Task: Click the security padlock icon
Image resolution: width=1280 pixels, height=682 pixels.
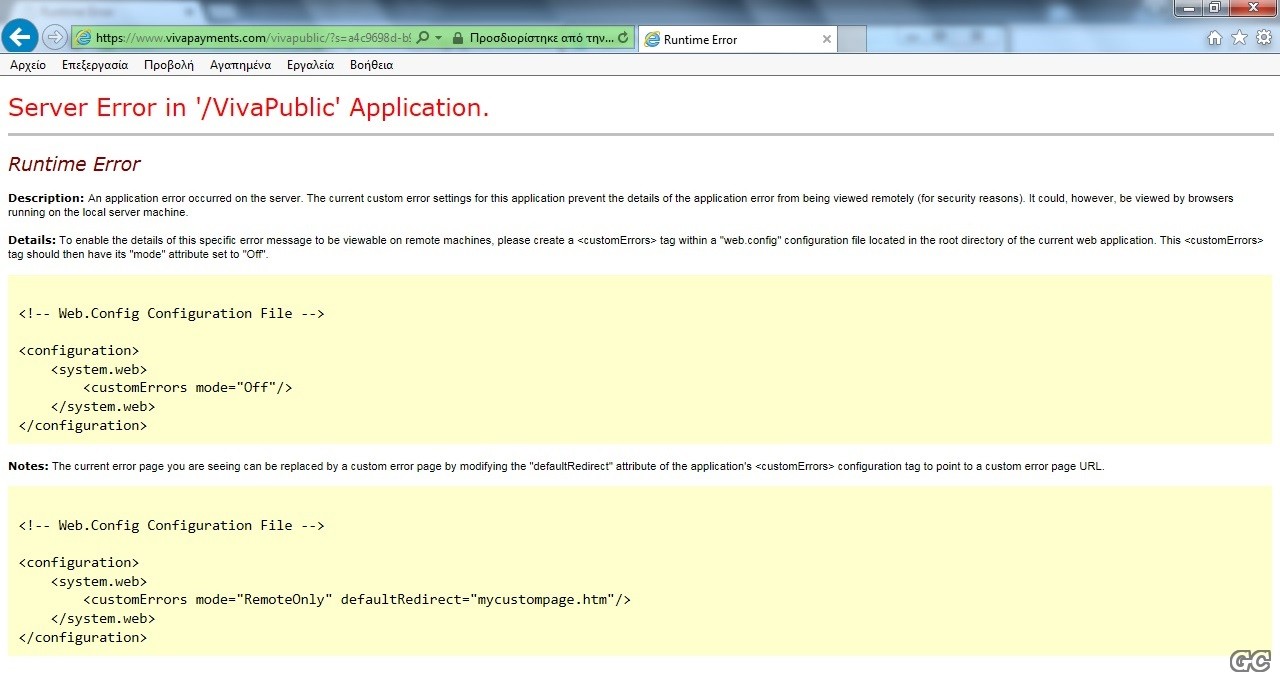Action: 457,38
